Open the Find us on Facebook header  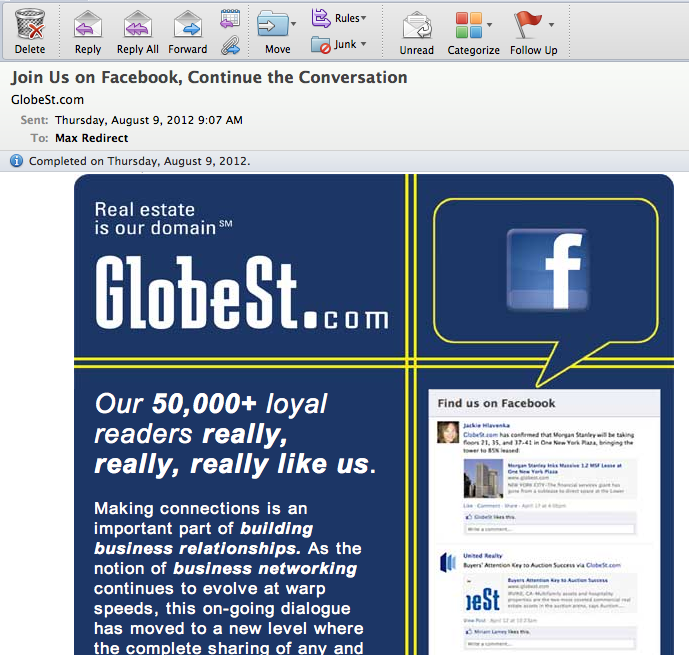pyautogui.click(x=496, y=403)
